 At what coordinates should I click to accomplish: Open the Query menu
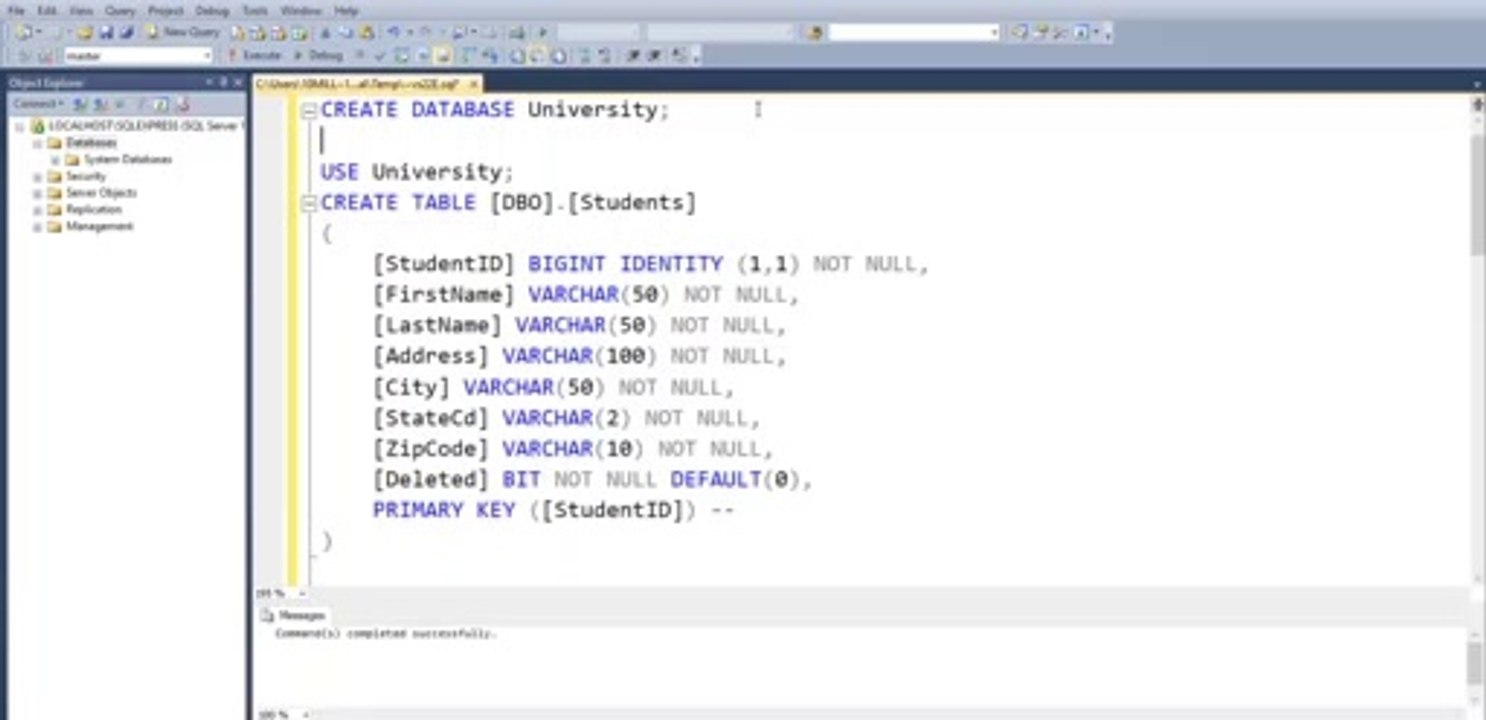click(120, 10)
